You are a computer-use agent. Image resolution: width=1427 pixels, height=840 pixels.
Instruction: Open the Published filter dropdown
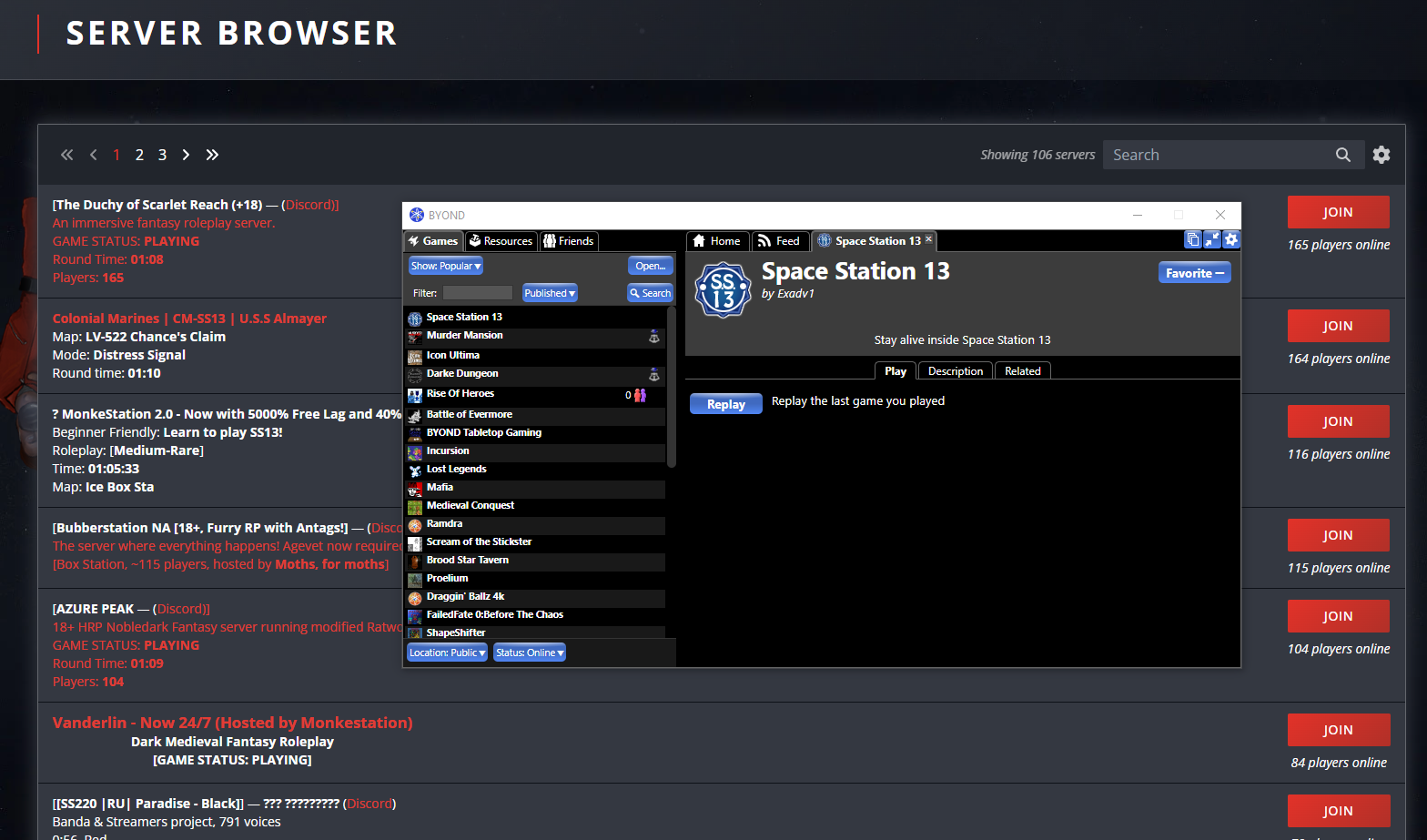click(550, 293)
